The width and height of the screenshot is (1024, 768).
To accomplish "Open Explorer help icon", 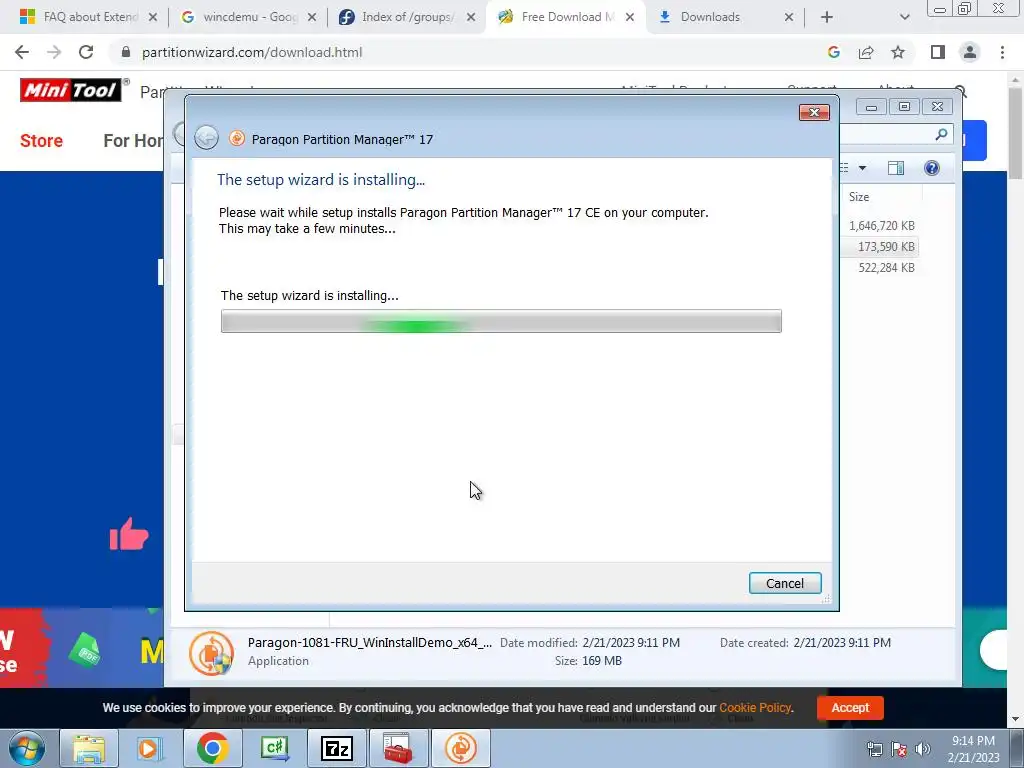I will click(x=932, y=168).
